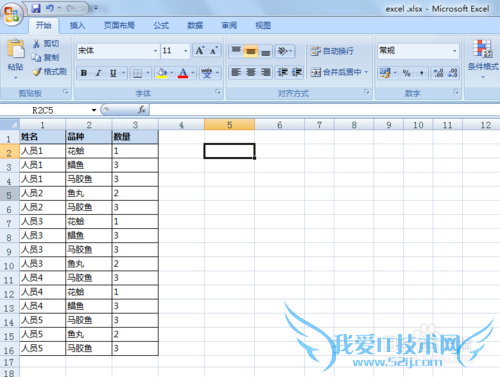Switch to the 页面布局 tab

pyautogui.click(x=119, y=25)
